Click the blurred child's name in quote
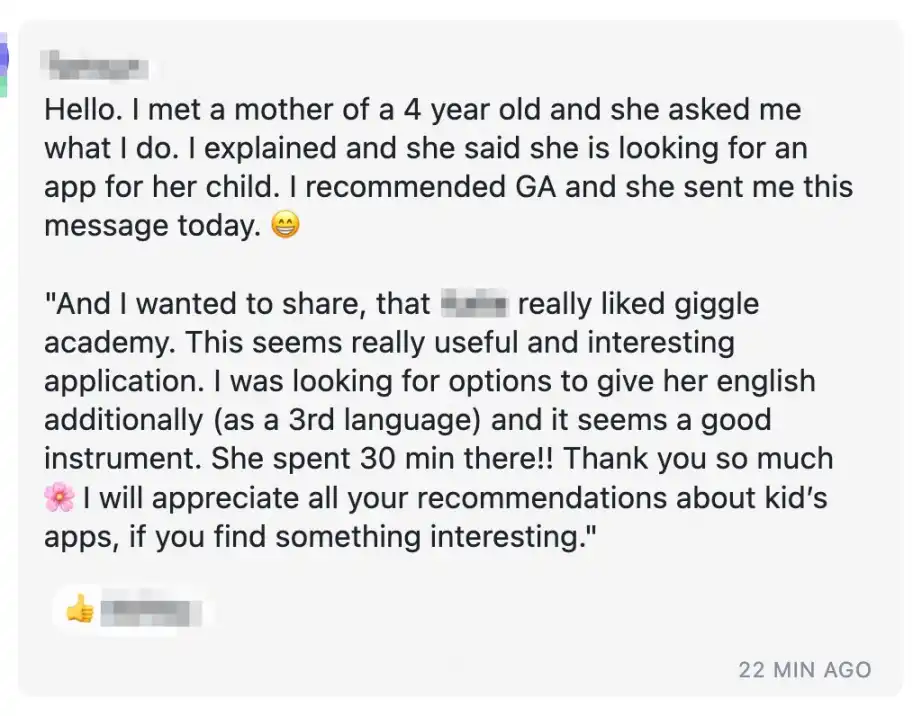Image resolution: width=922 pixels, height=716 pixels. 475,304
